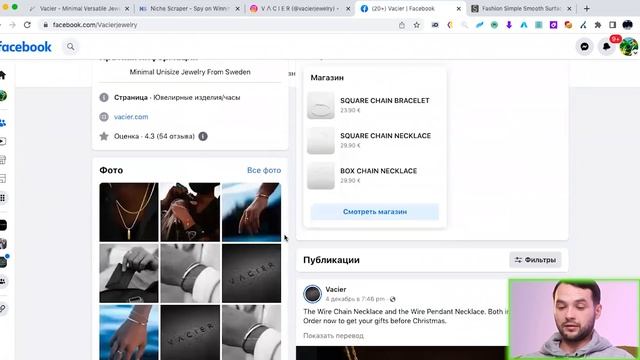Click rating text Оценка 4.3
640x360 pixels.
click(x=154, y=136)
